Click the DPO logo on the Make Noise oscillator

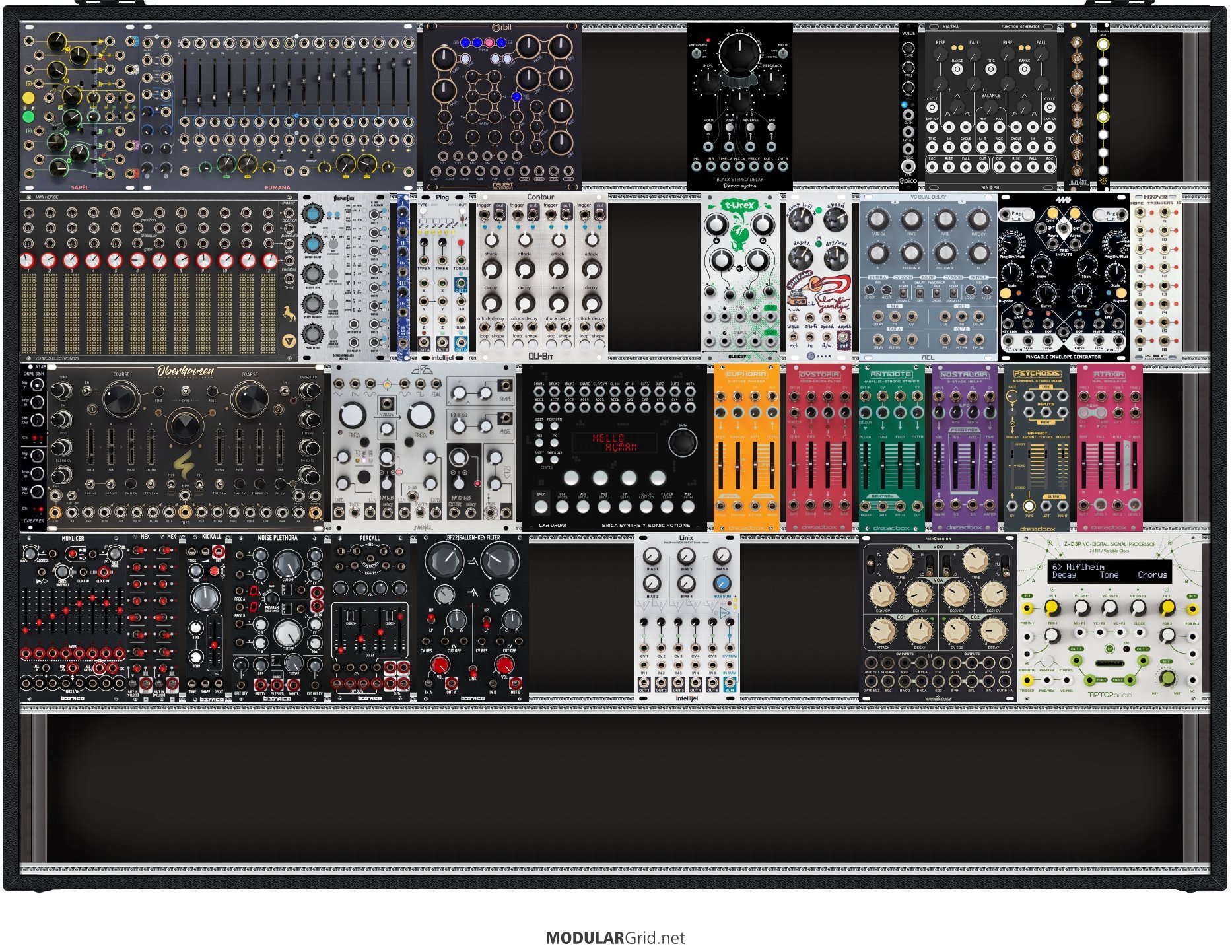[421, 371]
